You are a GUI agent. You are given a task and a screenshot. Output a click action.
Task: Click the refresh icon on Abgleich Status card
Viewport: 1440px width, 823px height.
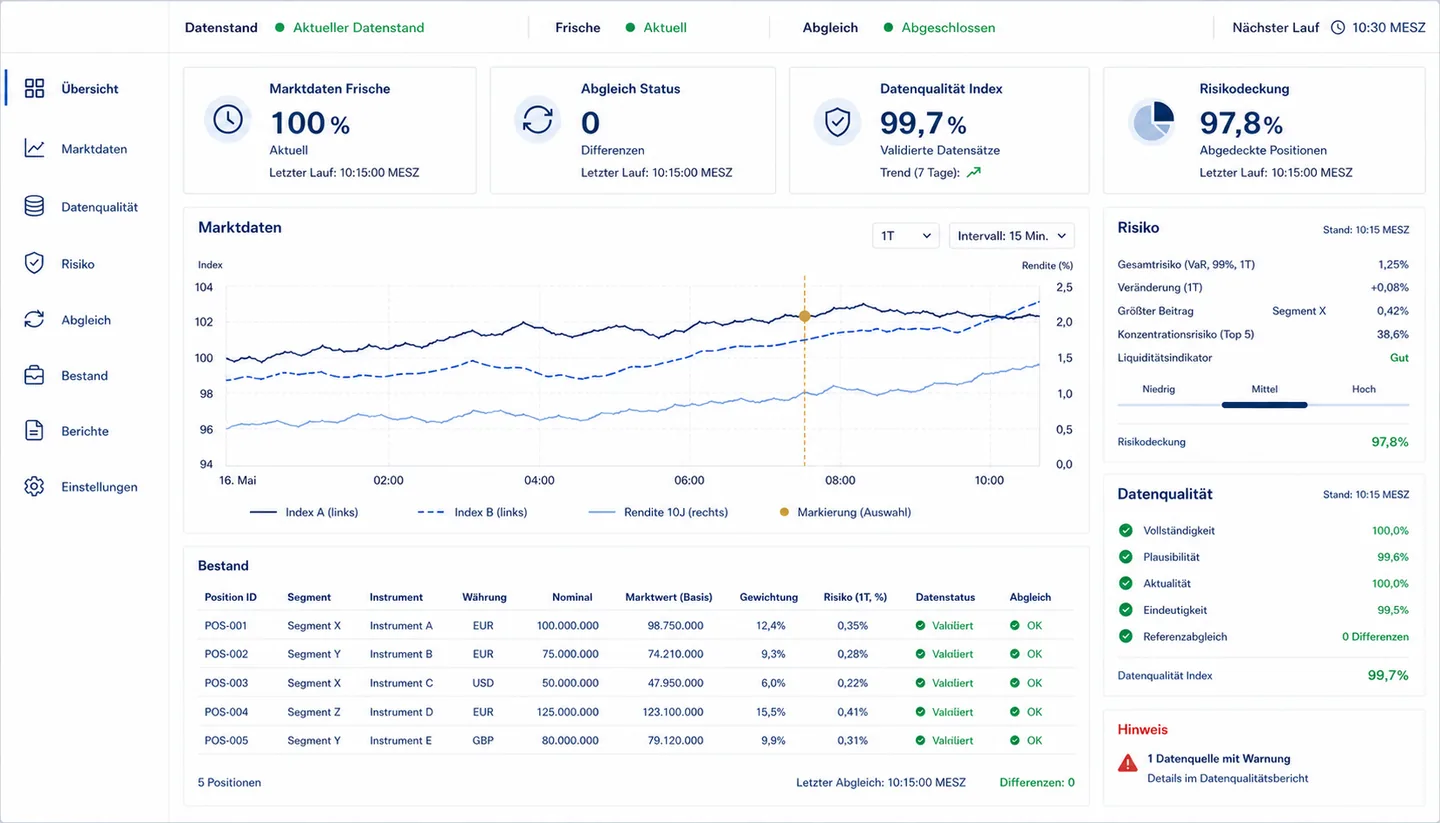point(538,120)
